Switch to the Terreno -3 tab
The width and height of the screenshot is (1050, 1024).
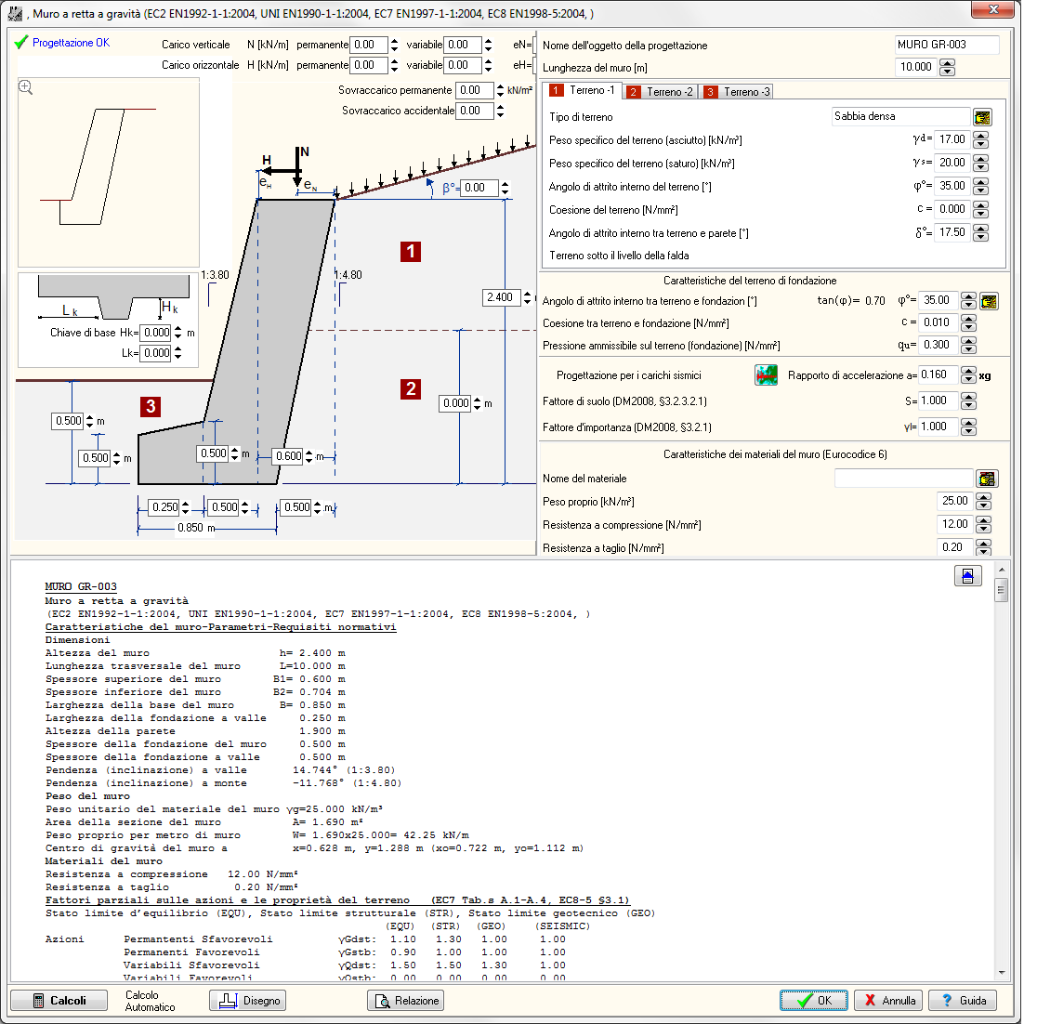click(738, 92)
